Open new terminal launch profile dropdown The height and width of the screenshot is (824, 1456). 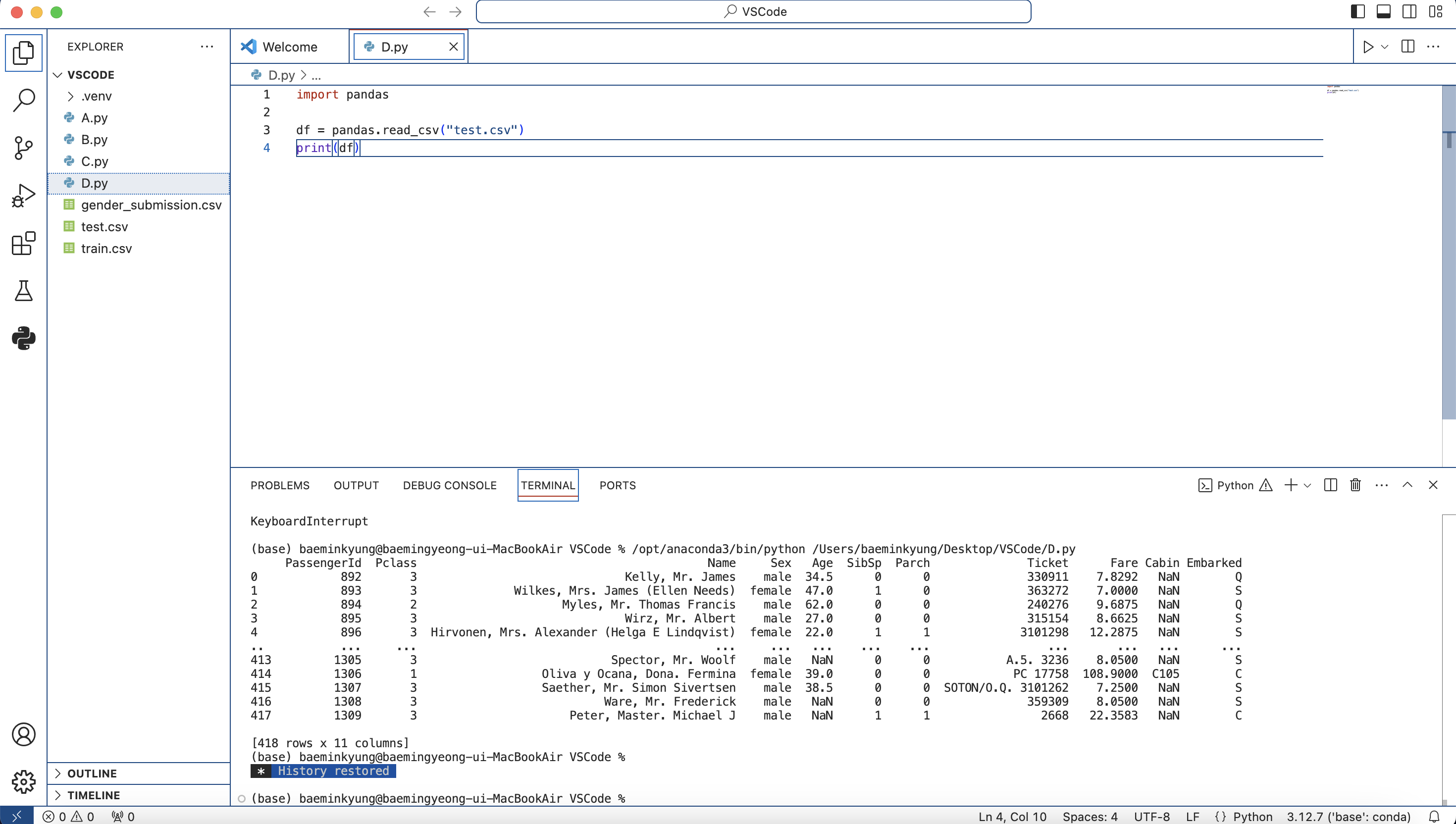click(x=1307, y=485)
